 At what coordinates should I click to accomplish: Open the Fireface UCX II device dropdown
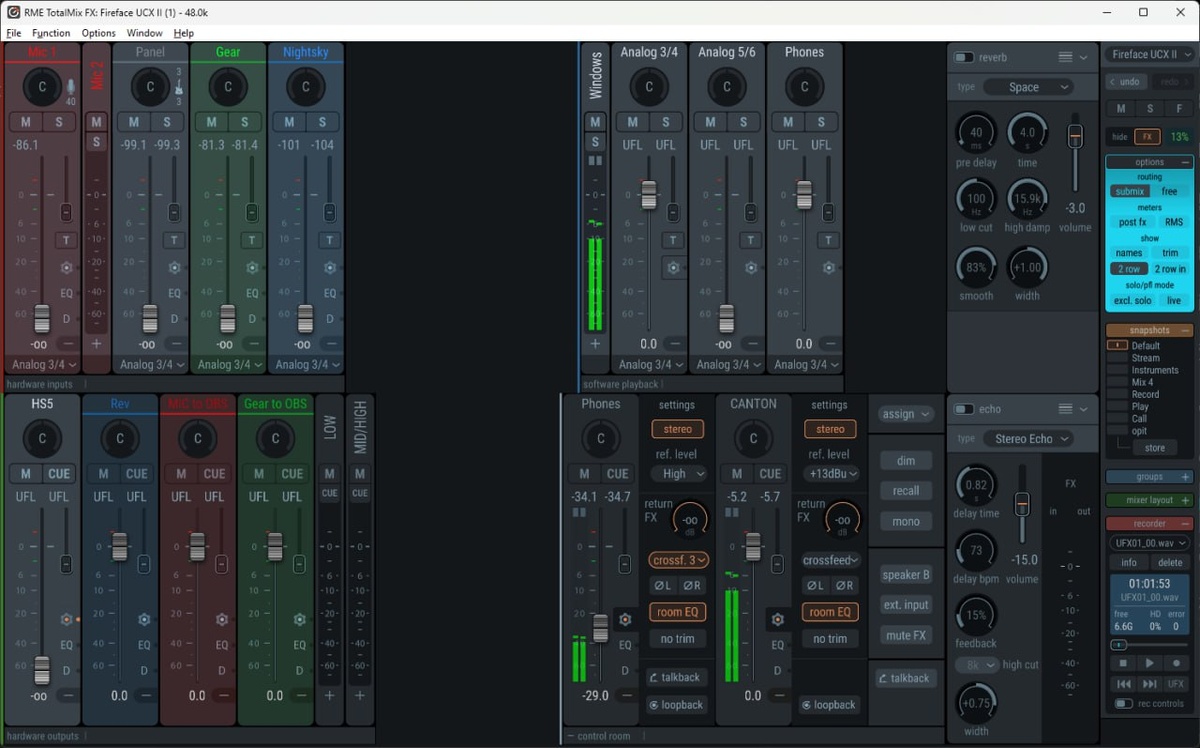pos(1148,54)
